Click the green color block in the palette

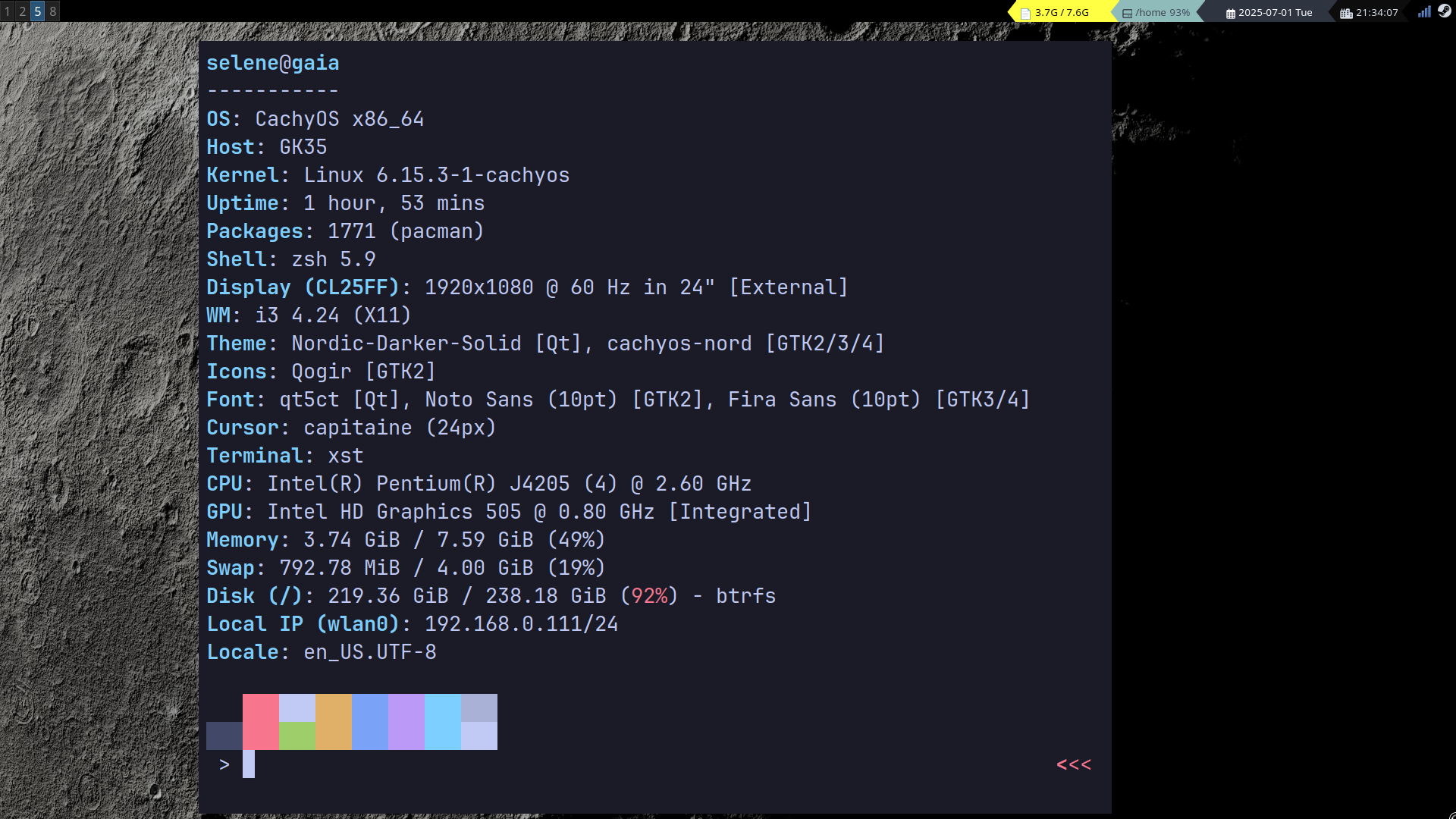[x=297, y=736]
